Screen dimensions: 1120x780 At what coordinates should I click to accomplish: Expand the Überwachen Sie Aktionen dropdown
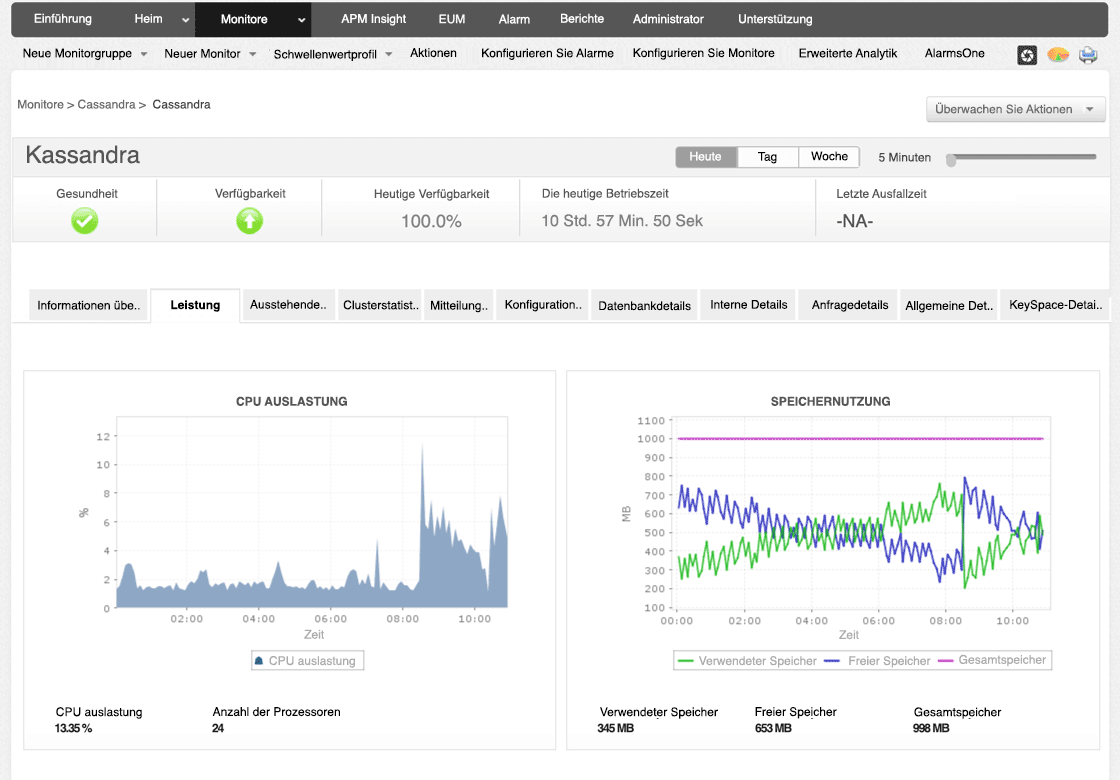pos(1014,109)
